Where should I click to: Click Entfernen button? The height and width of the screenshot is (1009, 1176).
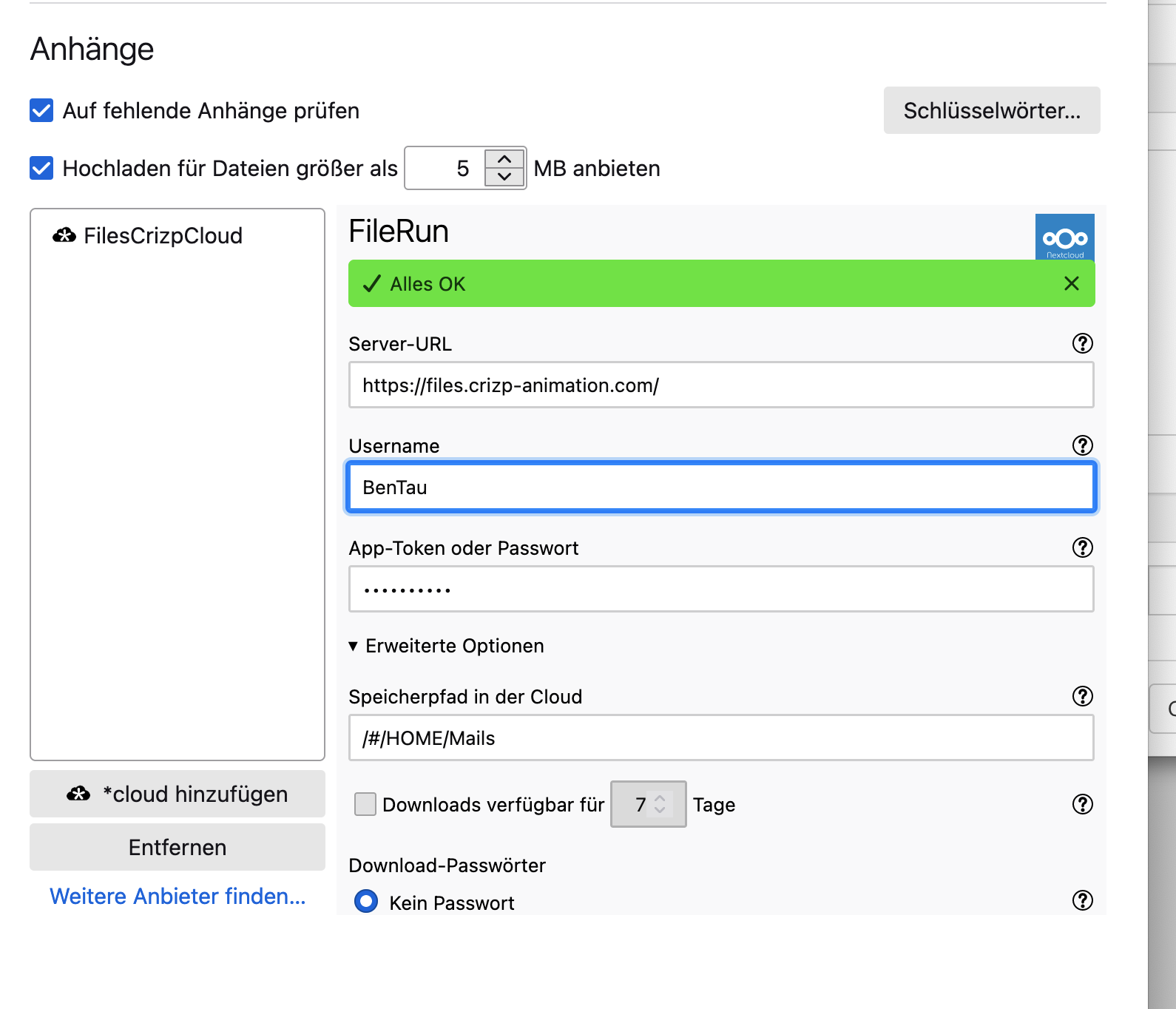pyautogui.click(x=178, y=847)
